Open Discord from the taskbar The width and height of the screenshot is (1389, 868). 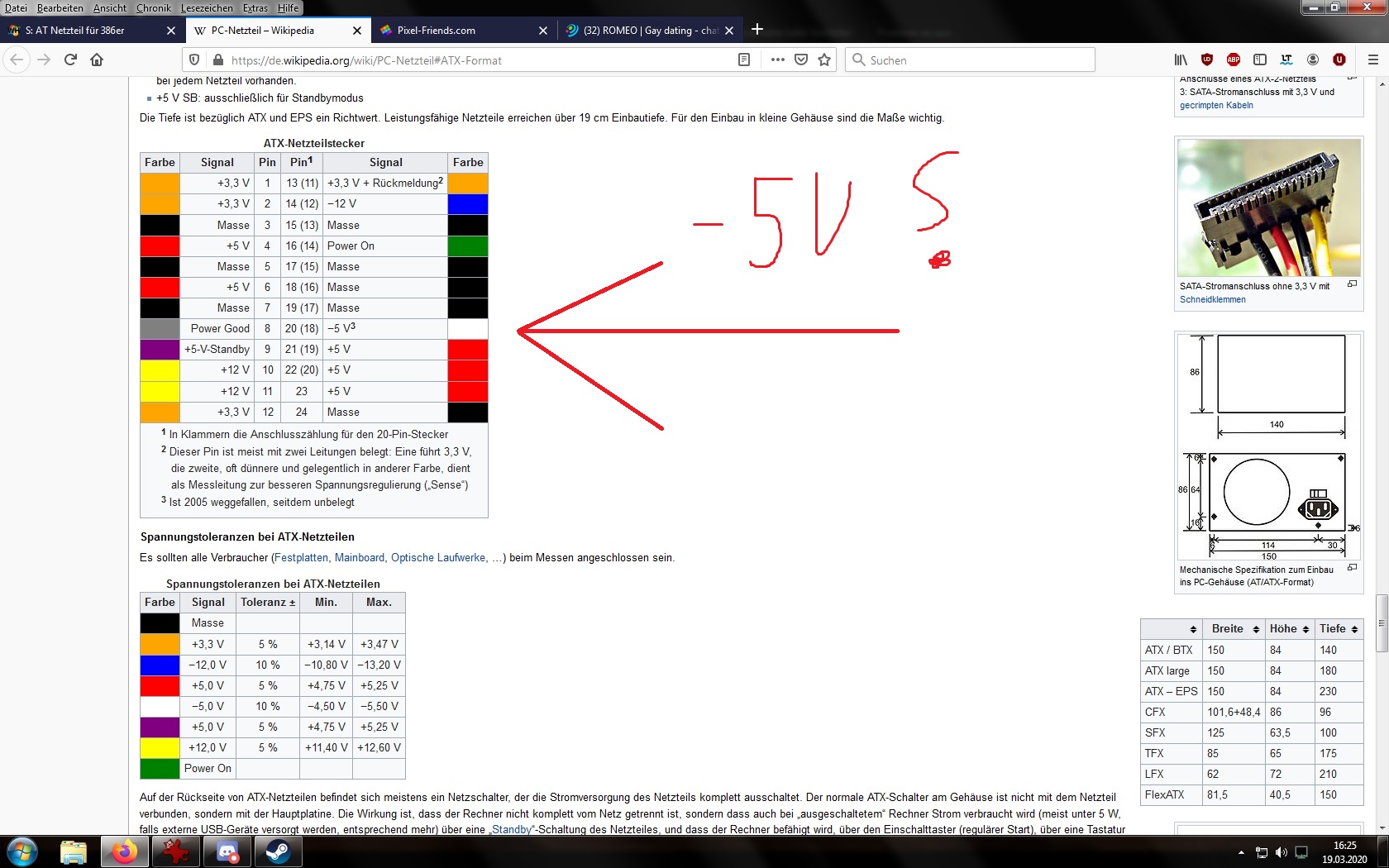click(227, 851)
